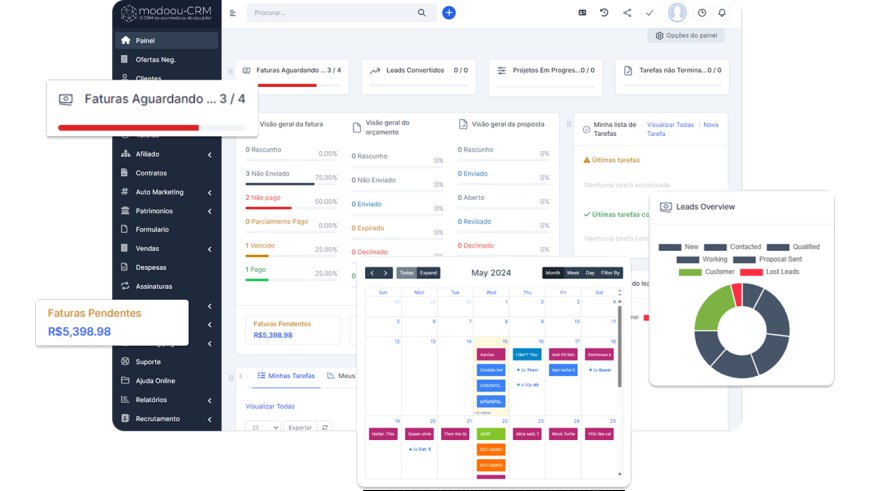Click the calendar Today button
The image size is (870, 491).
coord(407,273)
